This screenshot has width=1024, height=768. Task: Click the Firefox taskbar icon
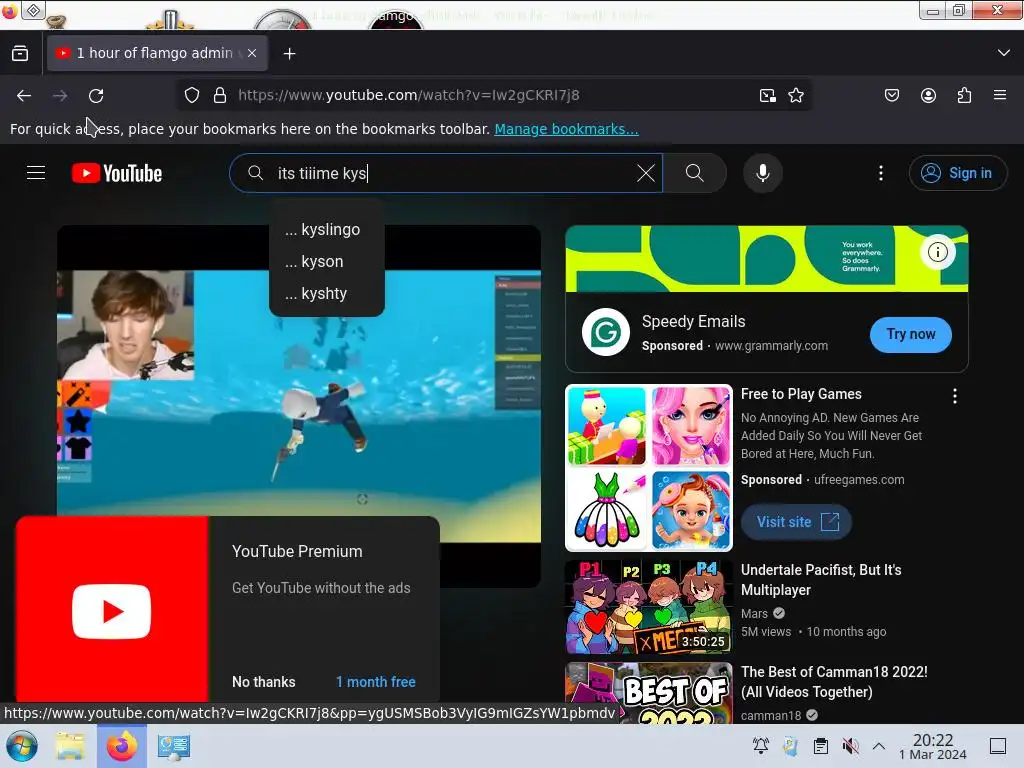(121, 746)
